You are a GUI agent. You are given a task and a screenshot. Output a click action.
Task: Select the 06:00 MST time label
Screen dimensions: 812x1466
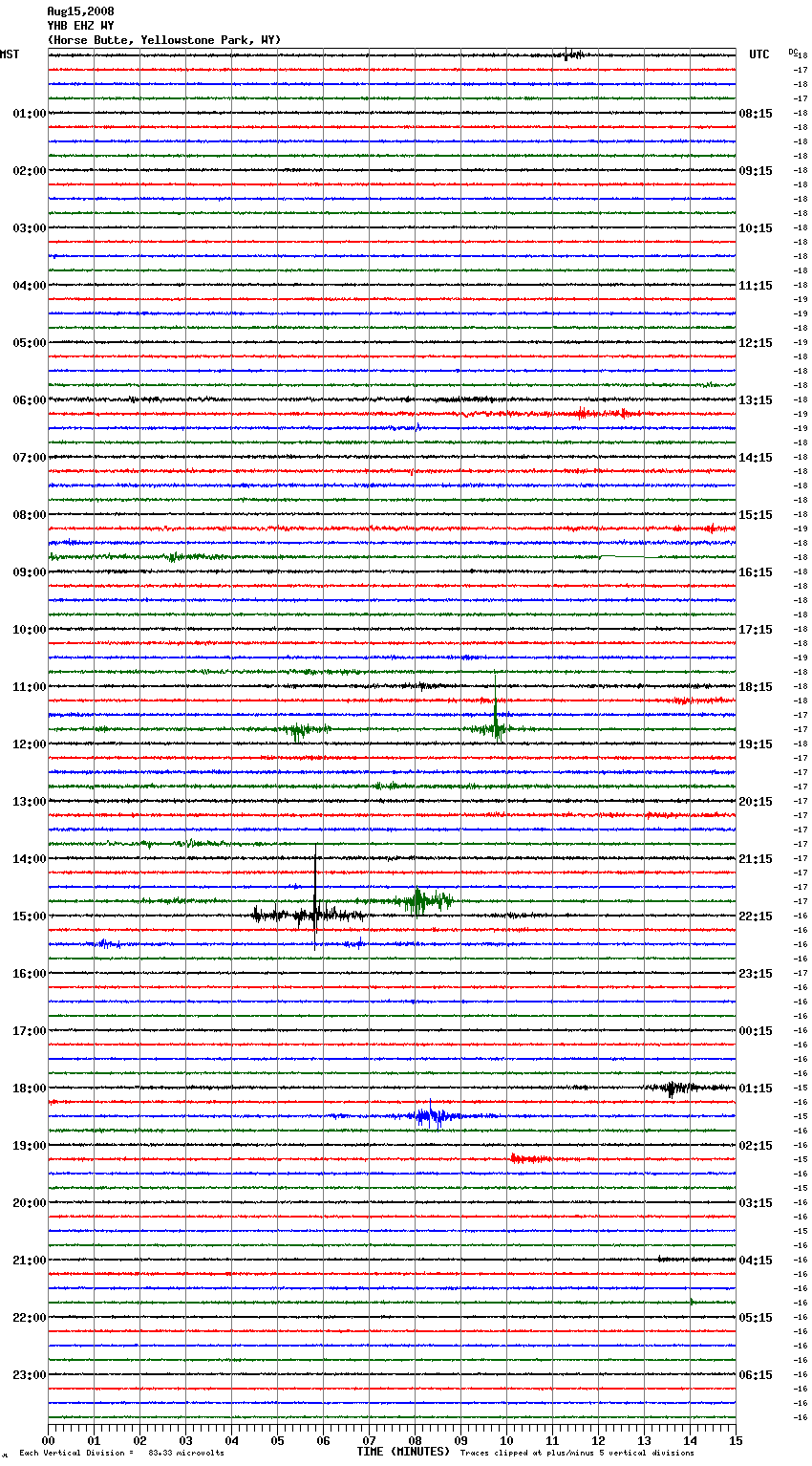coord(30,400)
